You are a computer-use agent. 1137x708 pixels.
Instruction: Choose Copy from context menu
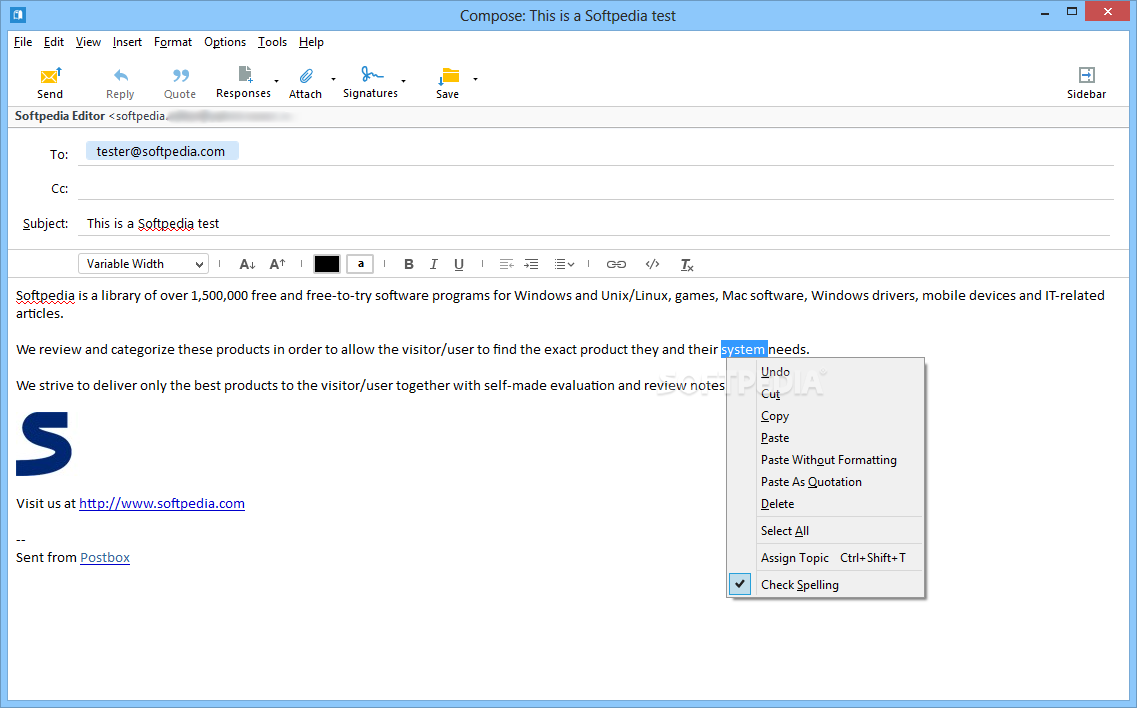click(x=826, y=416)
